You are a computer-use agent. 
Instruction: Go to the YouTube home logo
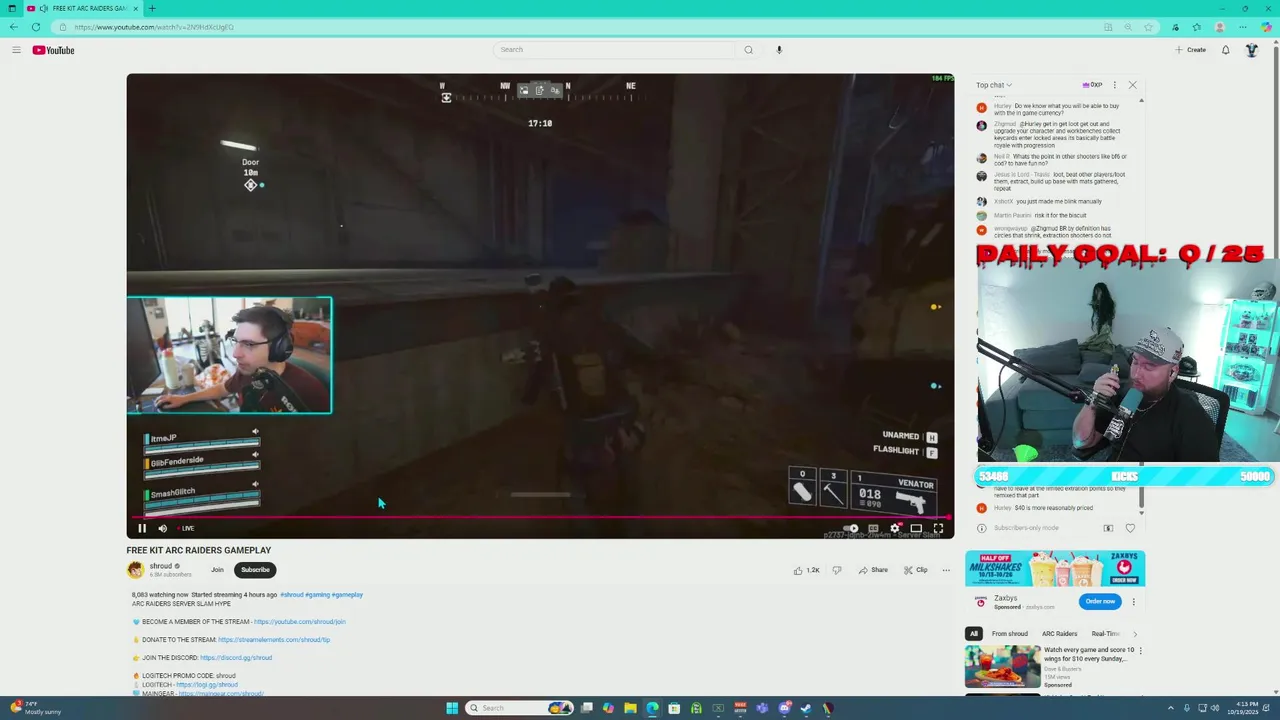pos(53,50)
